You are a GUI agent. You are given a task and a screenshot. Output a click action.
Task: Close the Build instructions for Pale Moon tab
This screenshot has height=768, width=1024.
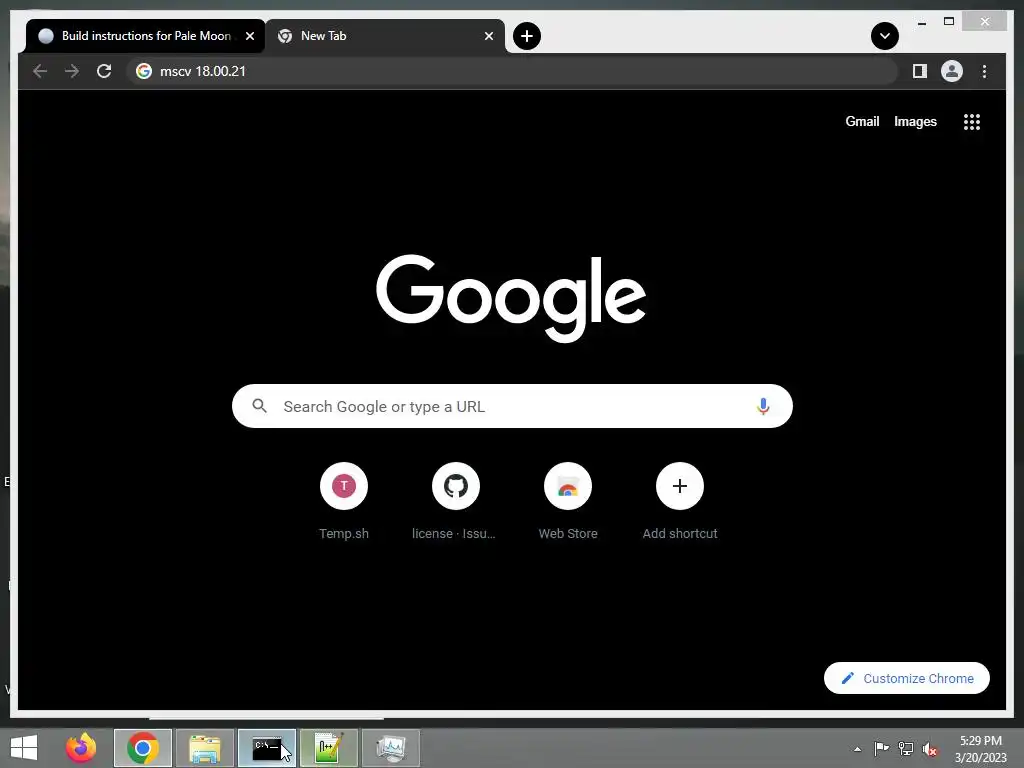pos(249,36)
